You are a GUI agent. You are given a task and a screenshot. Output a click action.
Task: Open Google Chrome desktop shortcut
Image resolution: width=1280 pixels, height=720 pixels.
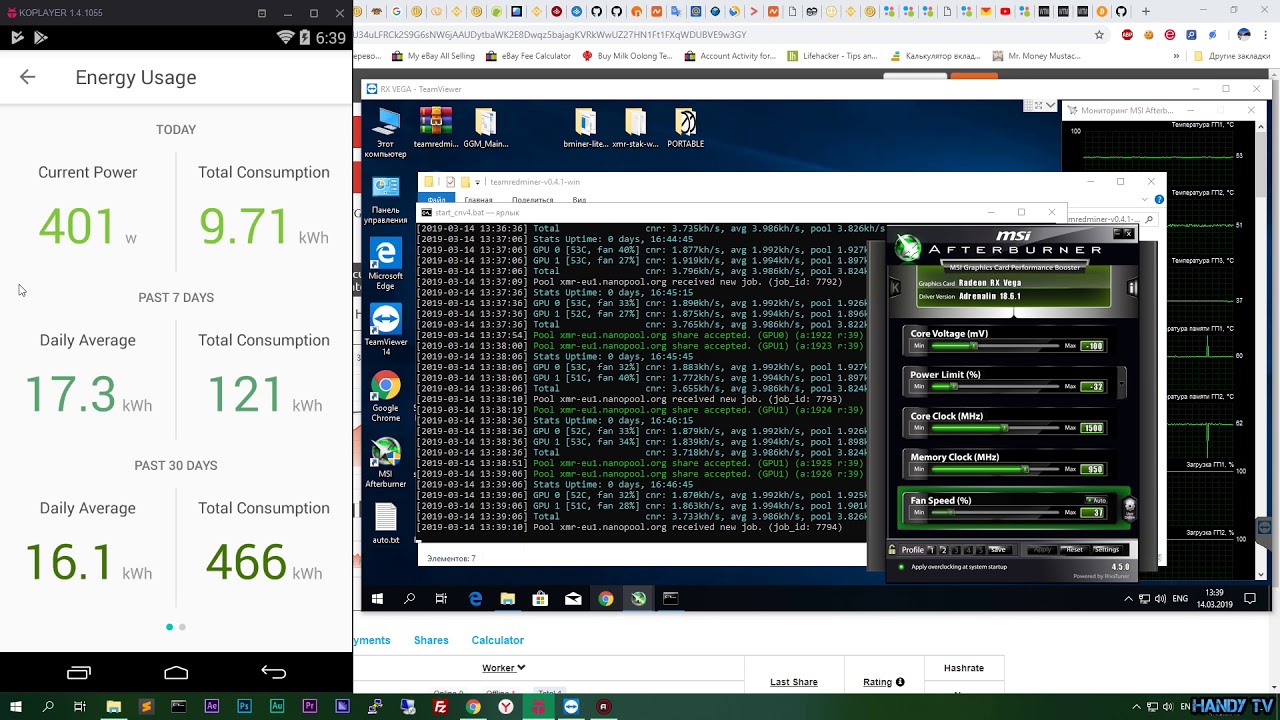pyautogui.click(x=385, y=397)
